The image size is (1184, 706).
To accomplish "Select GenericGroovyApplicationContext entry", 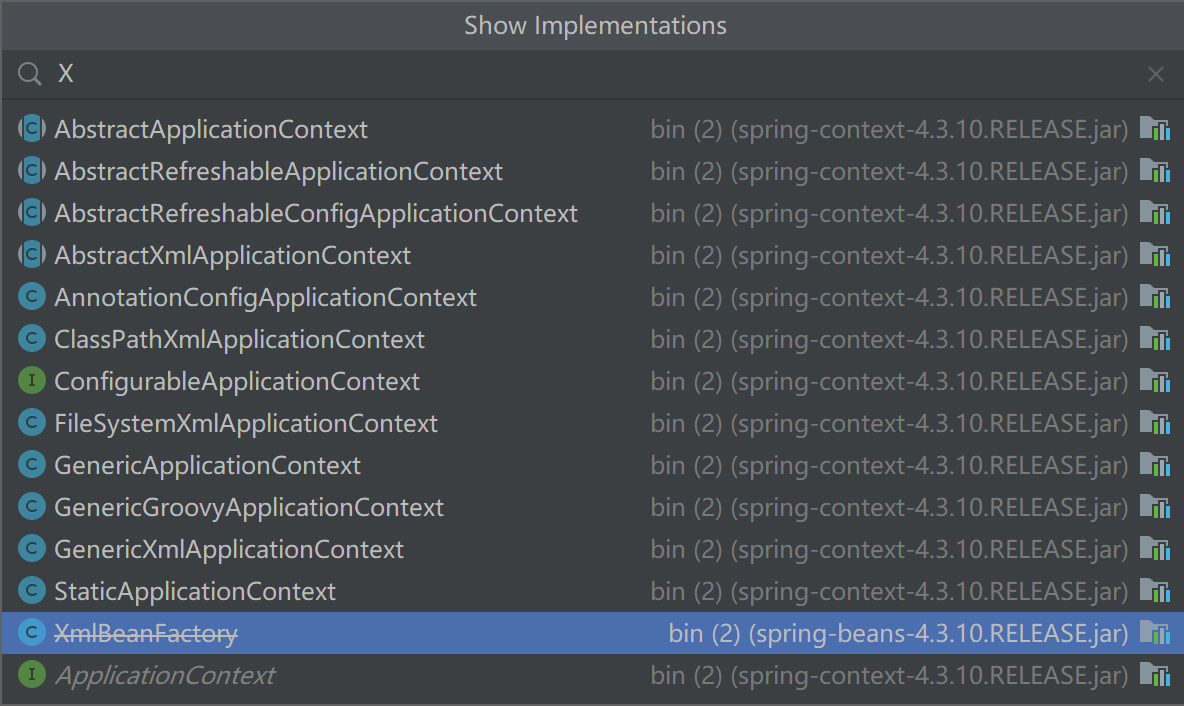I will [x=248, y=507].
